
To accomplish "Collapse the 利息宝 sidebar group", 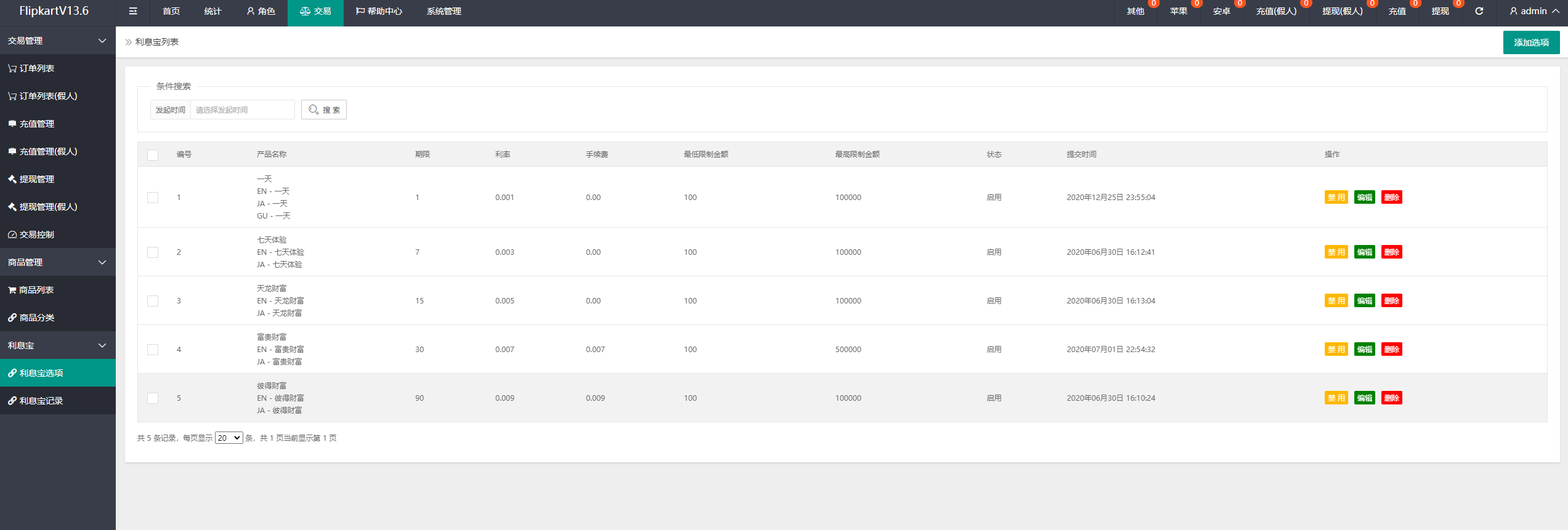I will [58, 345].
